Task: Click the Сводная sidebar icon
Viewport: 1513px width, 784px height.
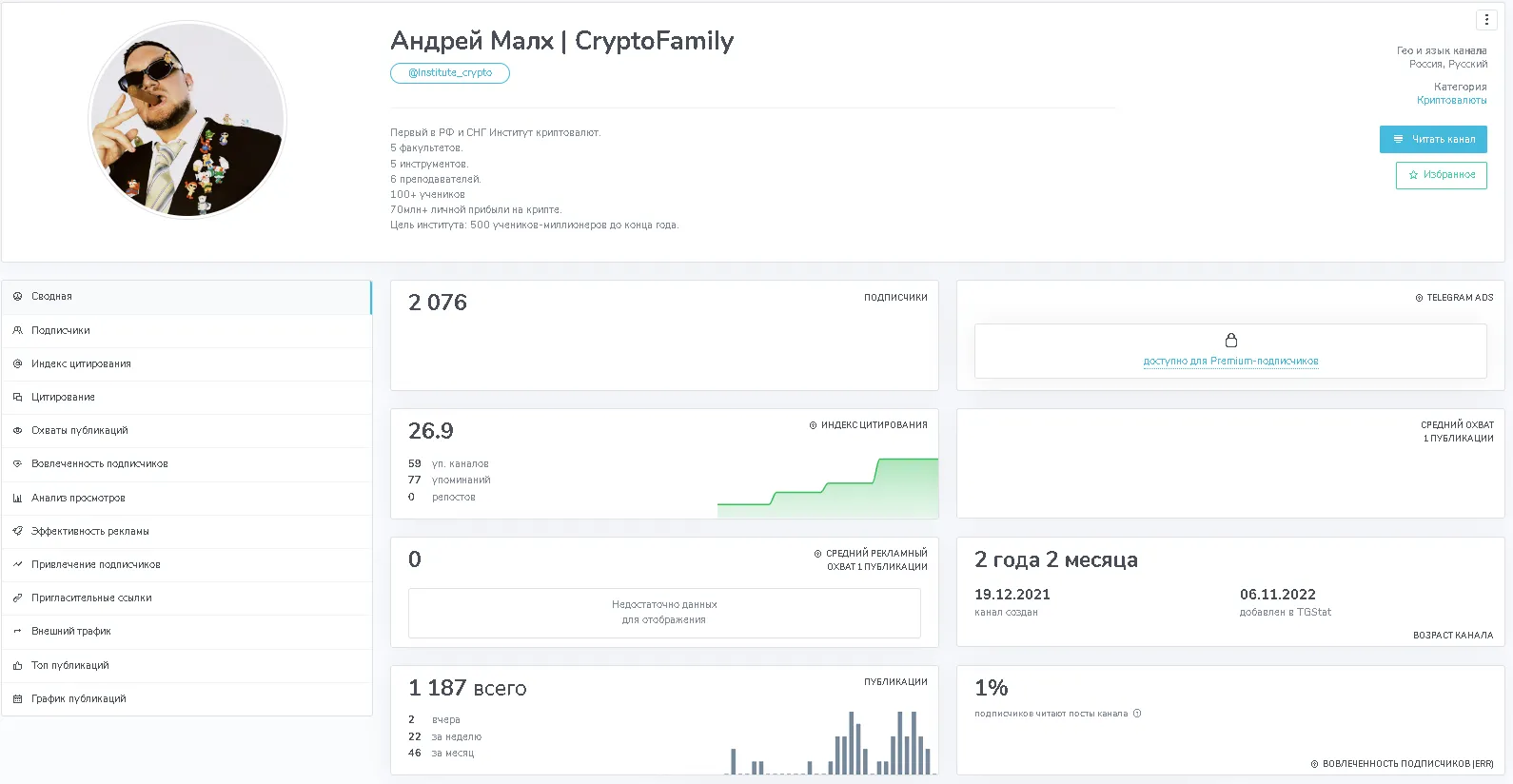Action: [17, 297]
